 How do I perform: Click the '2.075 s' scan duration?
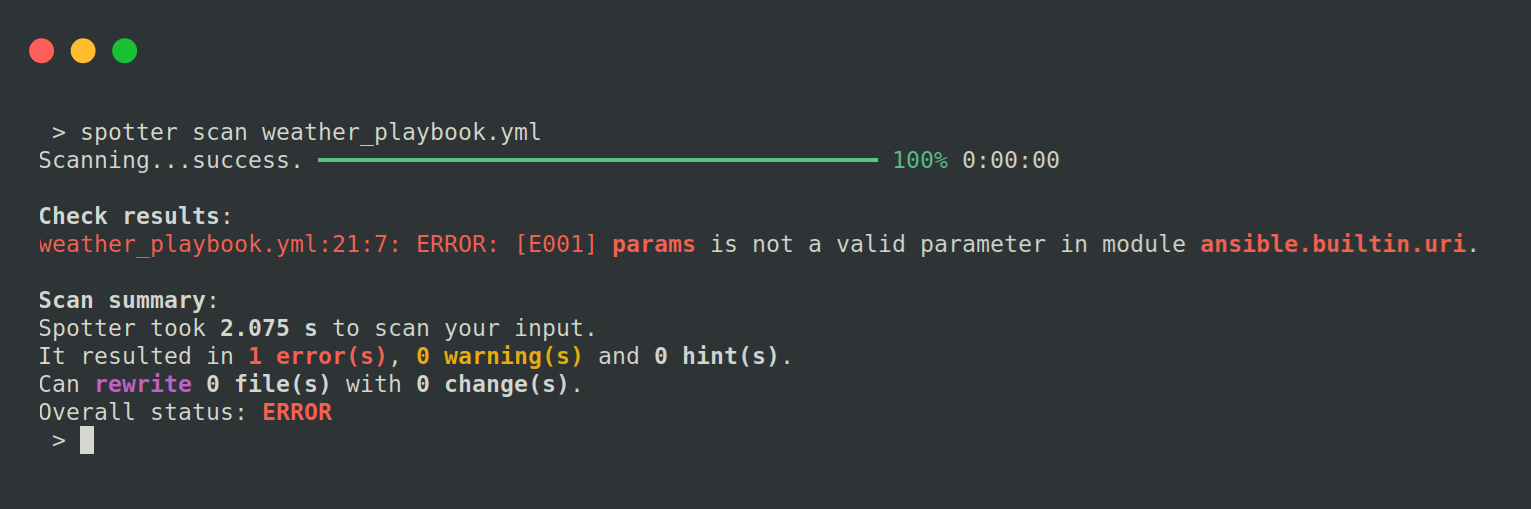point(268,328)
